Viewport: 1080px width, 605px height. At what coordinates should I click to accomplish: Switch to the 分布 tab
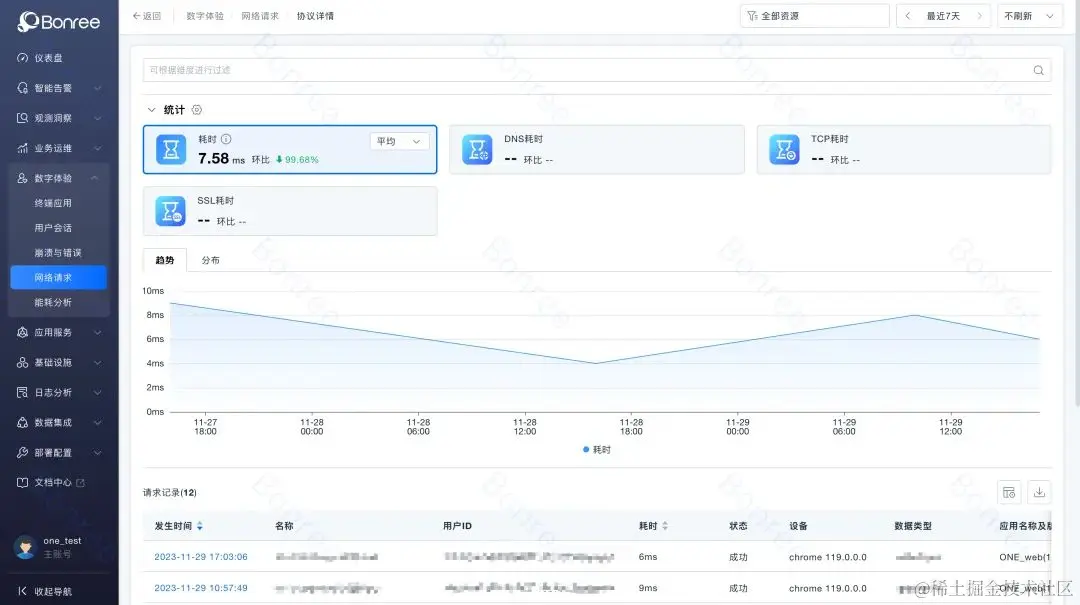pyautogui.click(x=210, y=259)
